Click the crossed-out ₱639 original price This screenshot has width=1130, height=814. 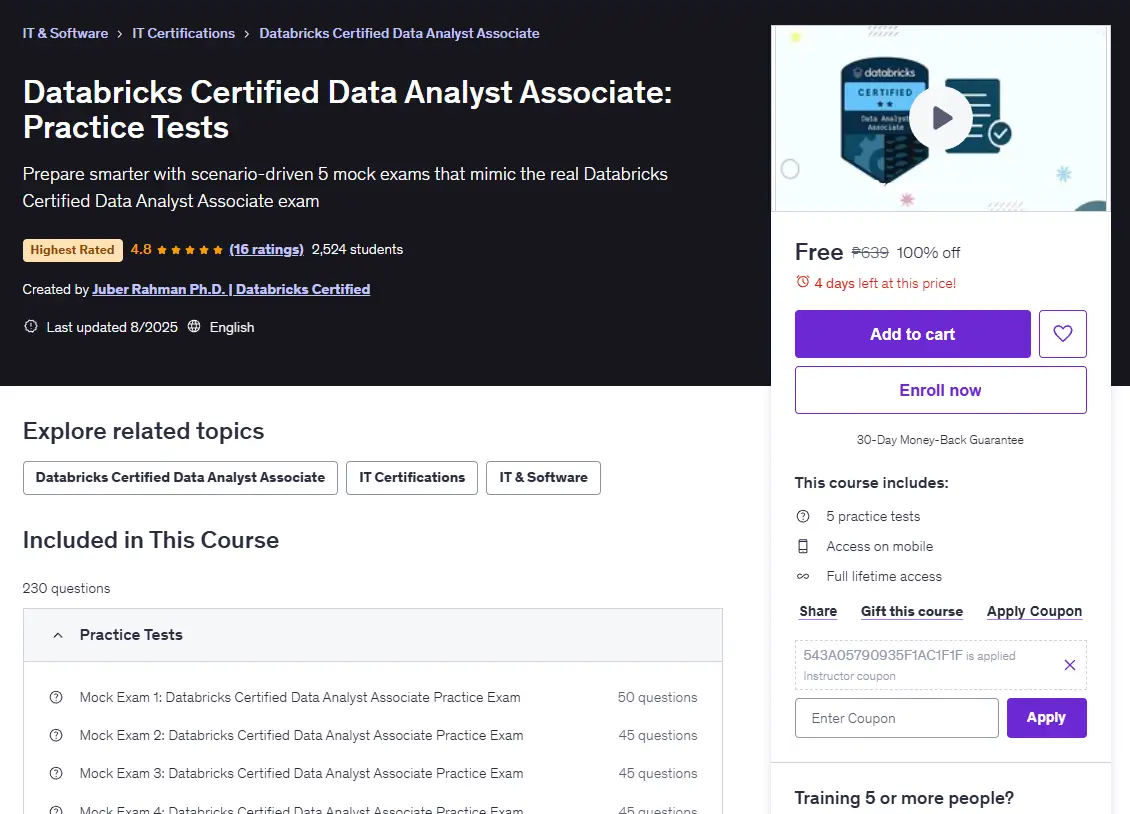click(870, 253)
